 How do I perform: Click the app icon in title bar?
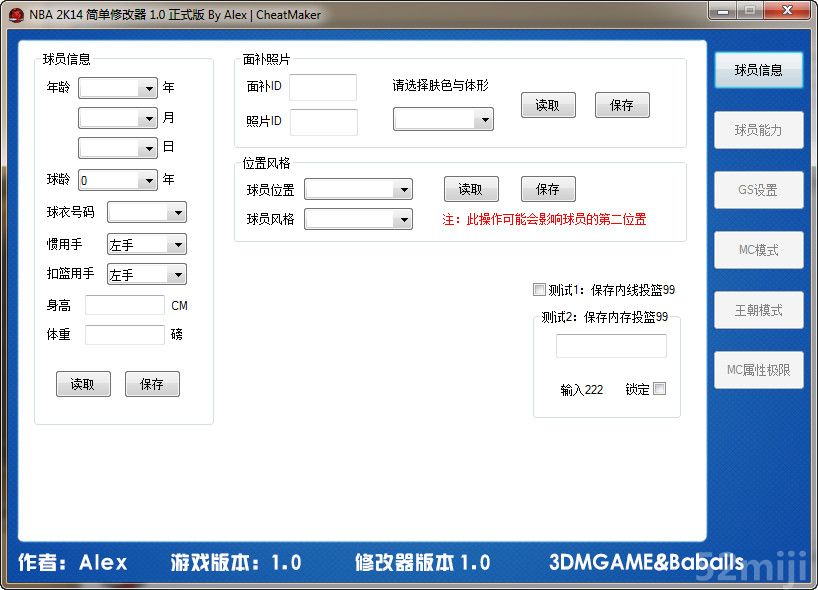point(15,14)
